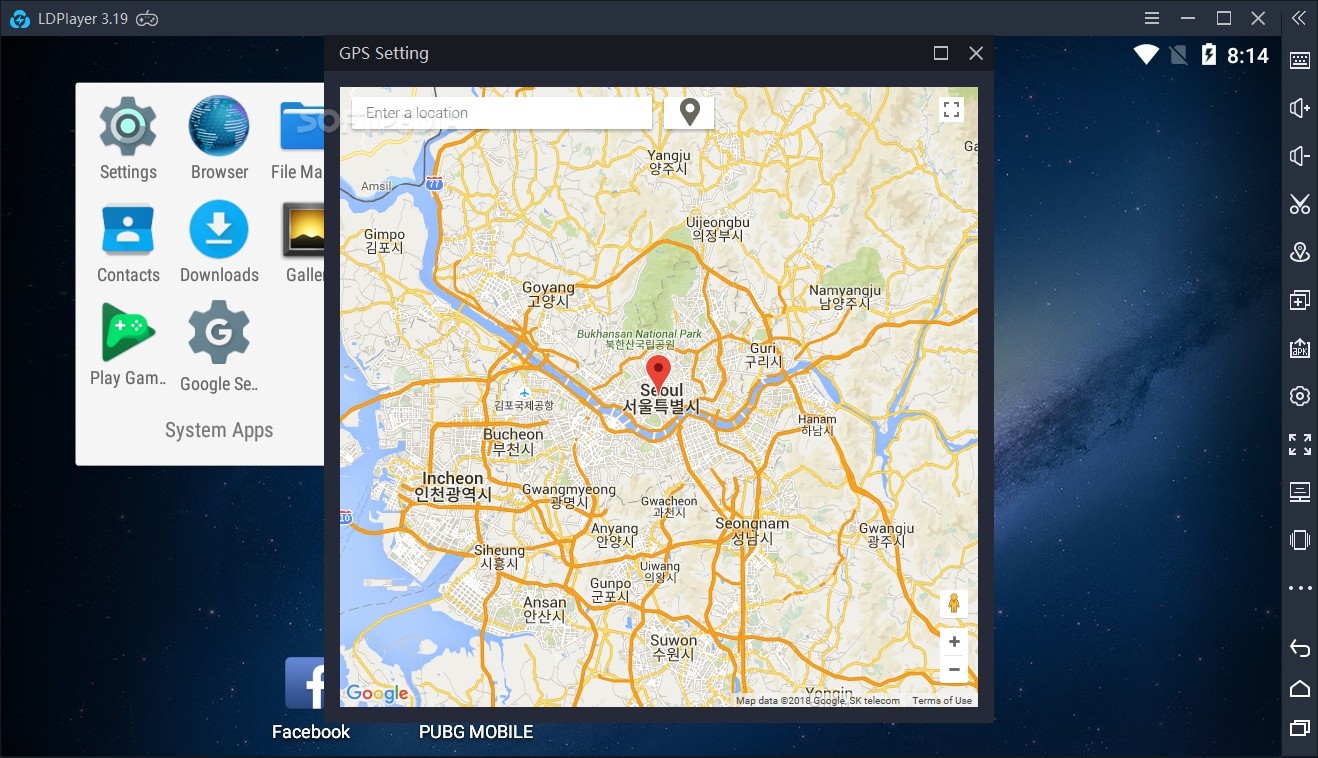Maximize the GPS Setting window
This screenshot has height=758, width=1318.
941,54
